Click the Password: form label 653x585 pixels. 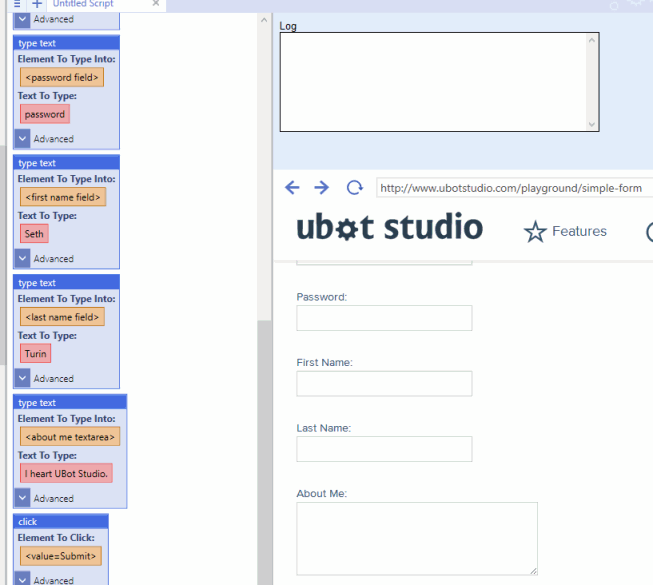tap(322, 297)
